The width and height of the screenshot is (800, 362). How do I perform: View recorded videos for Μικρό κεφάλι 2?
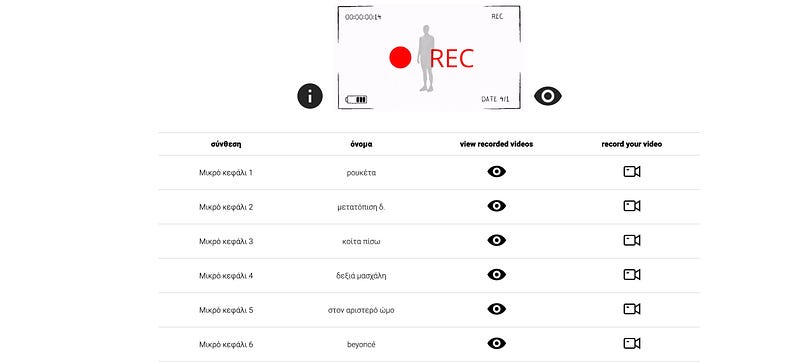(x=496, y=206)
